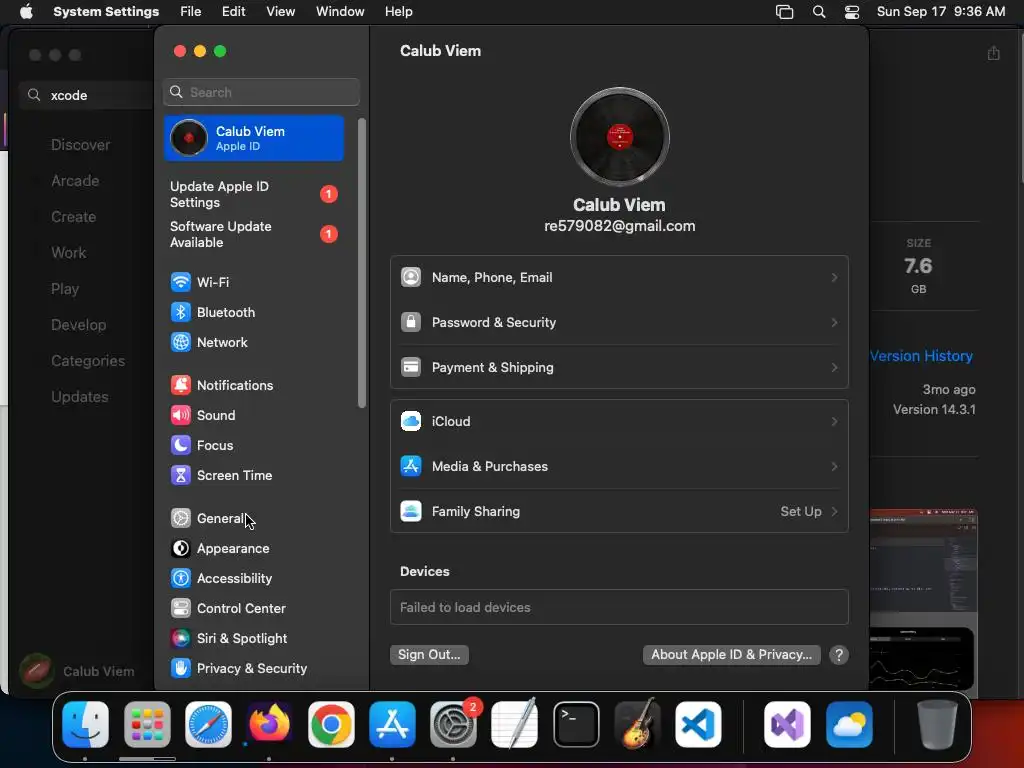Open the Help menu

tap(398, 12)
